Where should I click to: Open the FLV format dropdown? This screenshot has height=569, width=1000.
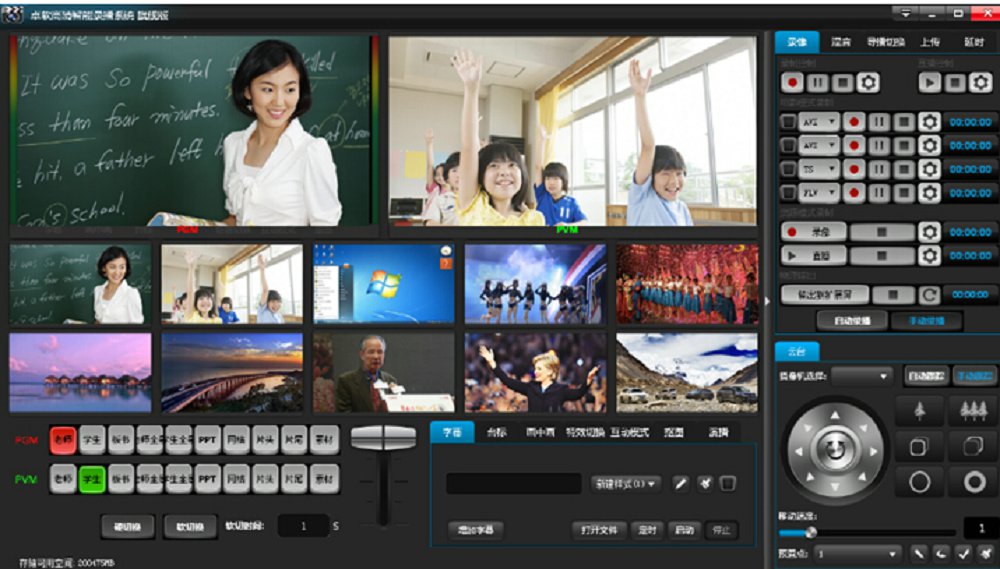(819, 193)
